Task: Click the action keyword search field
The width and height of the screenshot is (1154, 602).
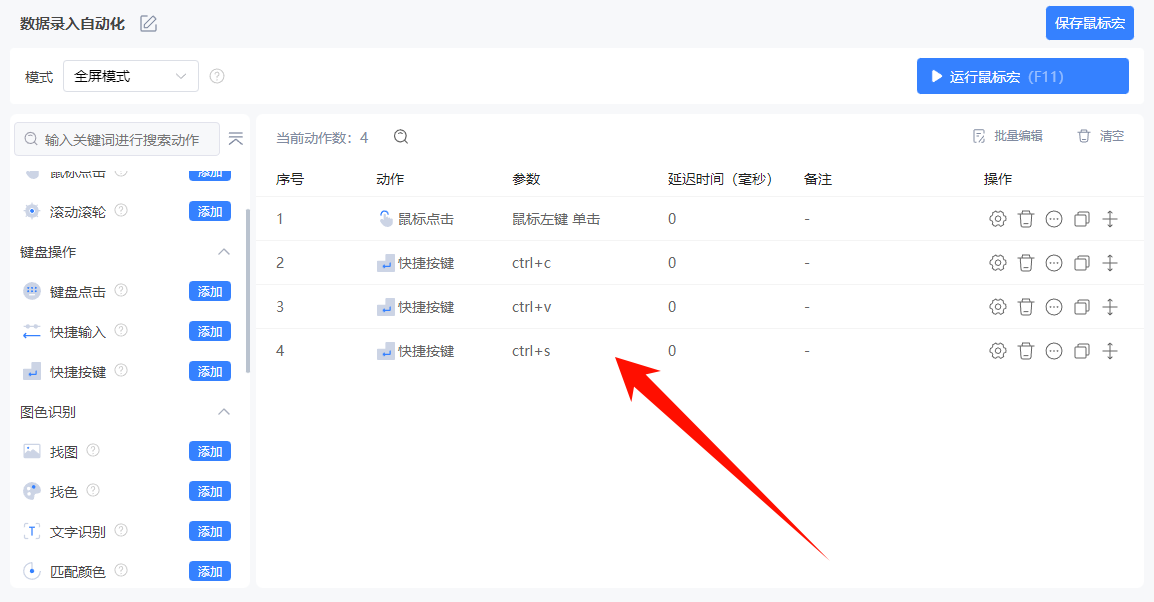Action: click(120, 139)
